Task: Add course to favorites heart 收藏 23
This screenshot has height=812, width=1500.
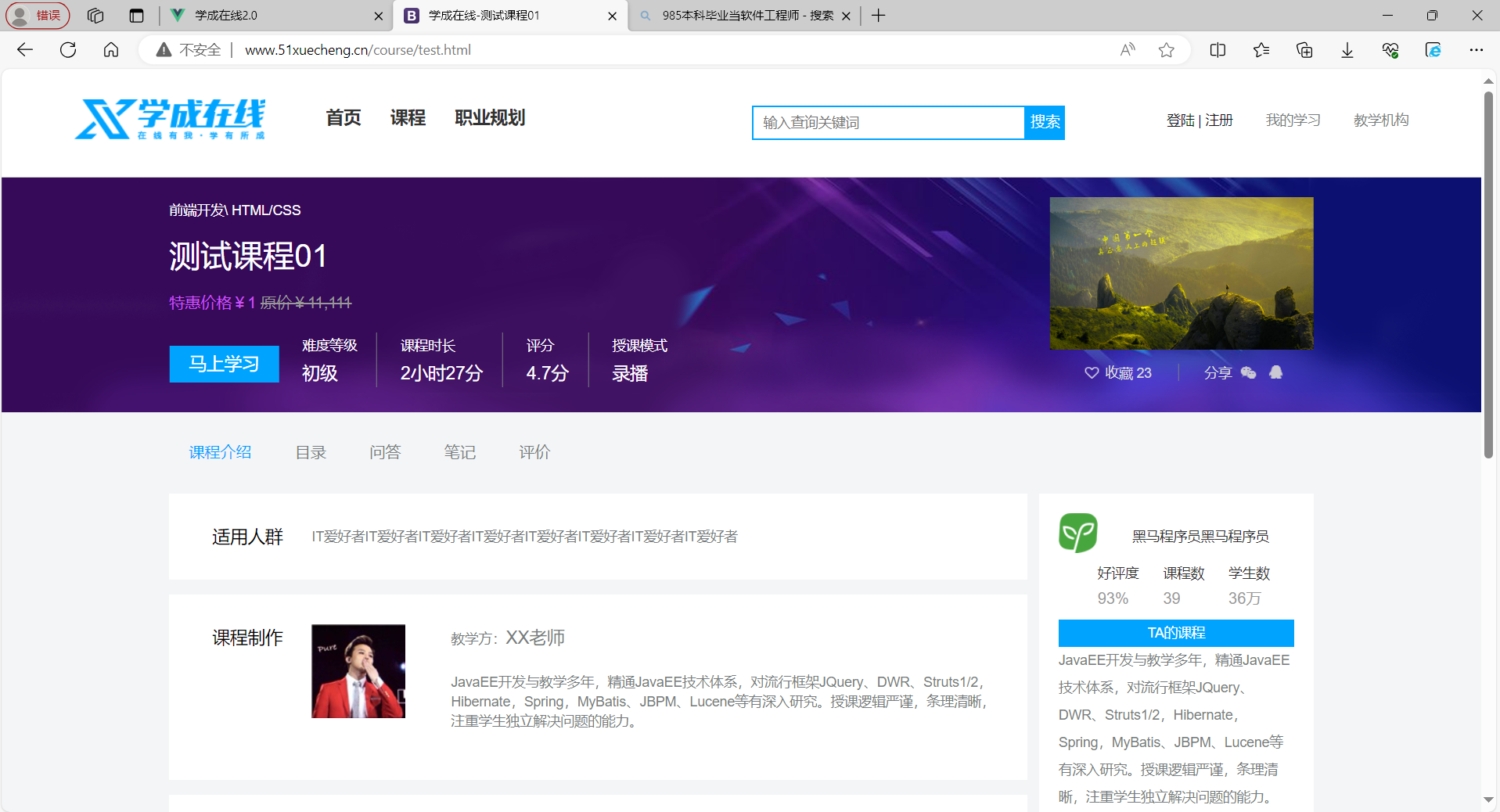Action: click(1118, 373)
